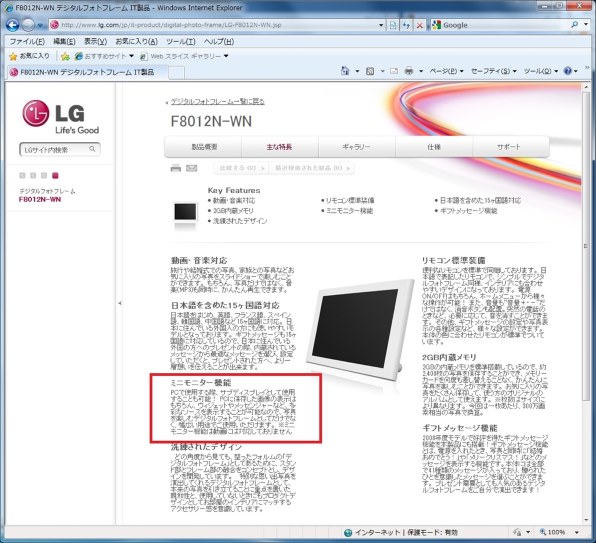The width and height of the screenshot is (596, 543).
Task: Click the Refresh icon beside the address bar
Action: [406, 25]
